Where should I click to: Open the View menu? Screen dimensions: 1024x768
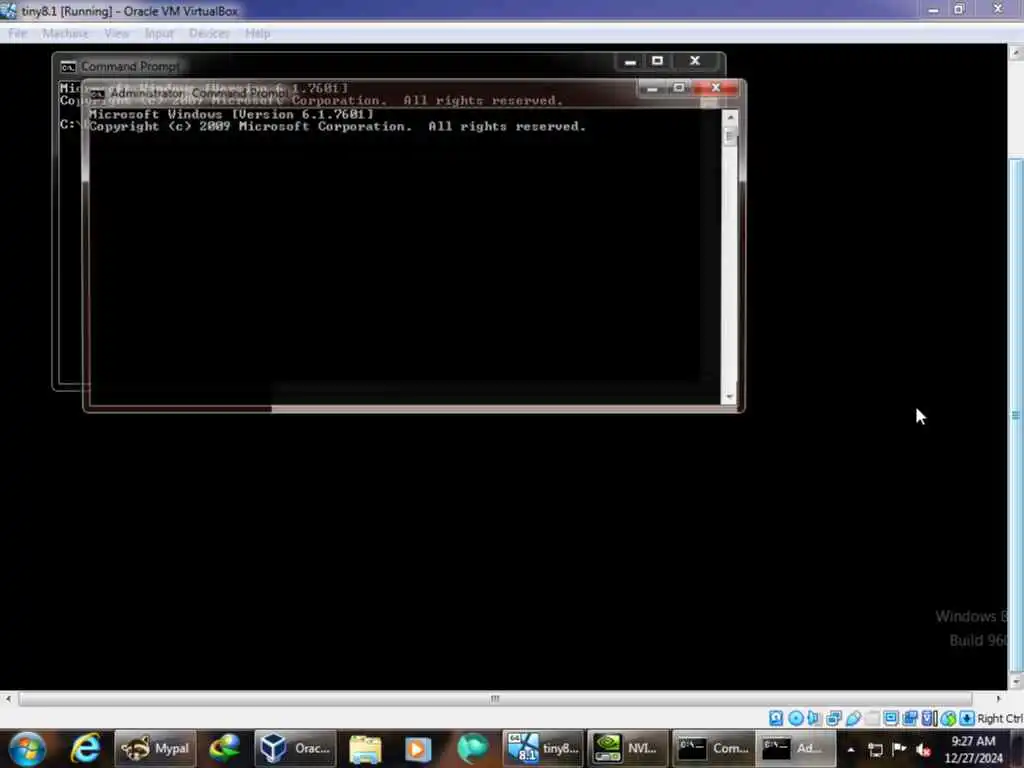tap(117, 33)
